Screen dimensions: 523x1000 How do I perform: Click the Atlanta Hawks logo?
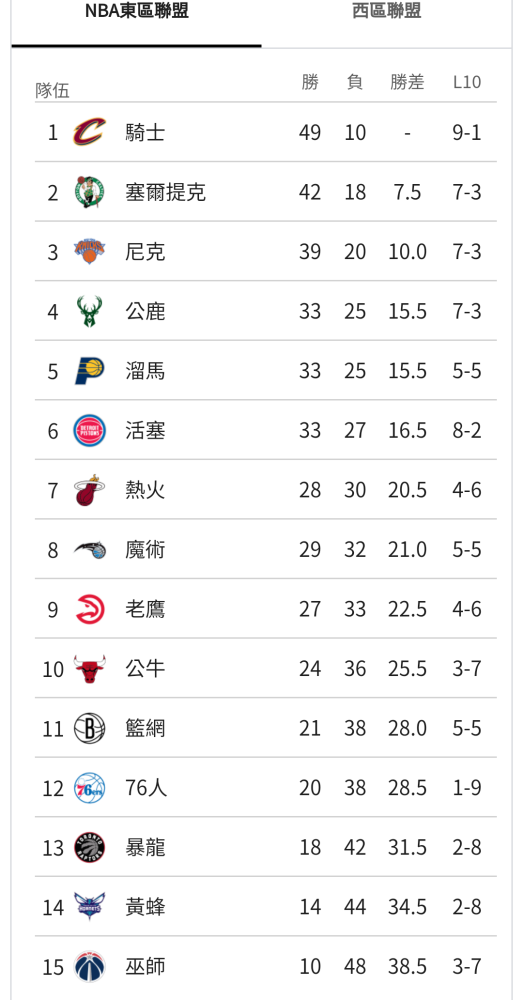pos(89,609)
